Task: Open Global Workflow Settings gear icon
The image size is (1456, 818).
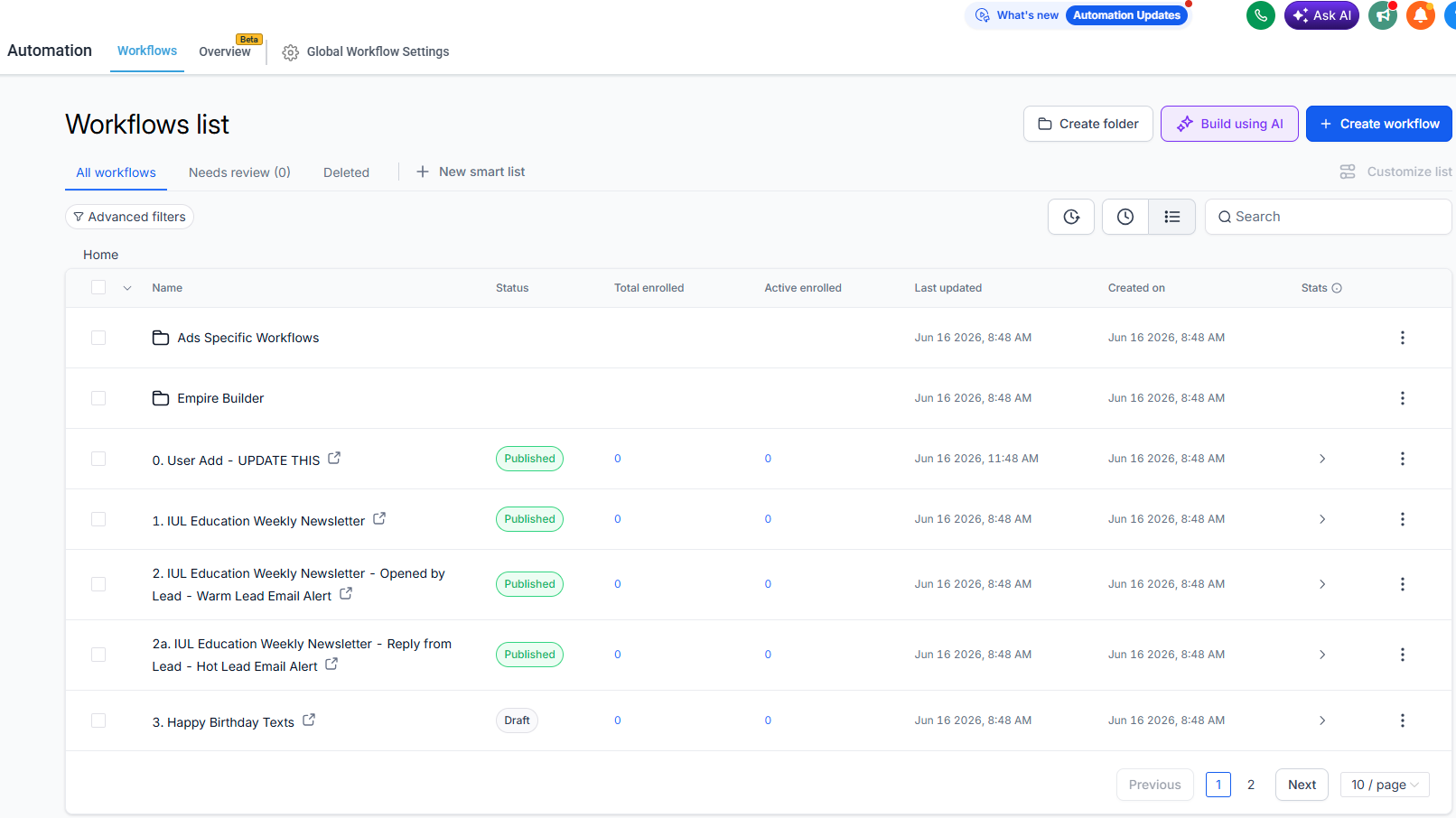Action: coord(290,52)
